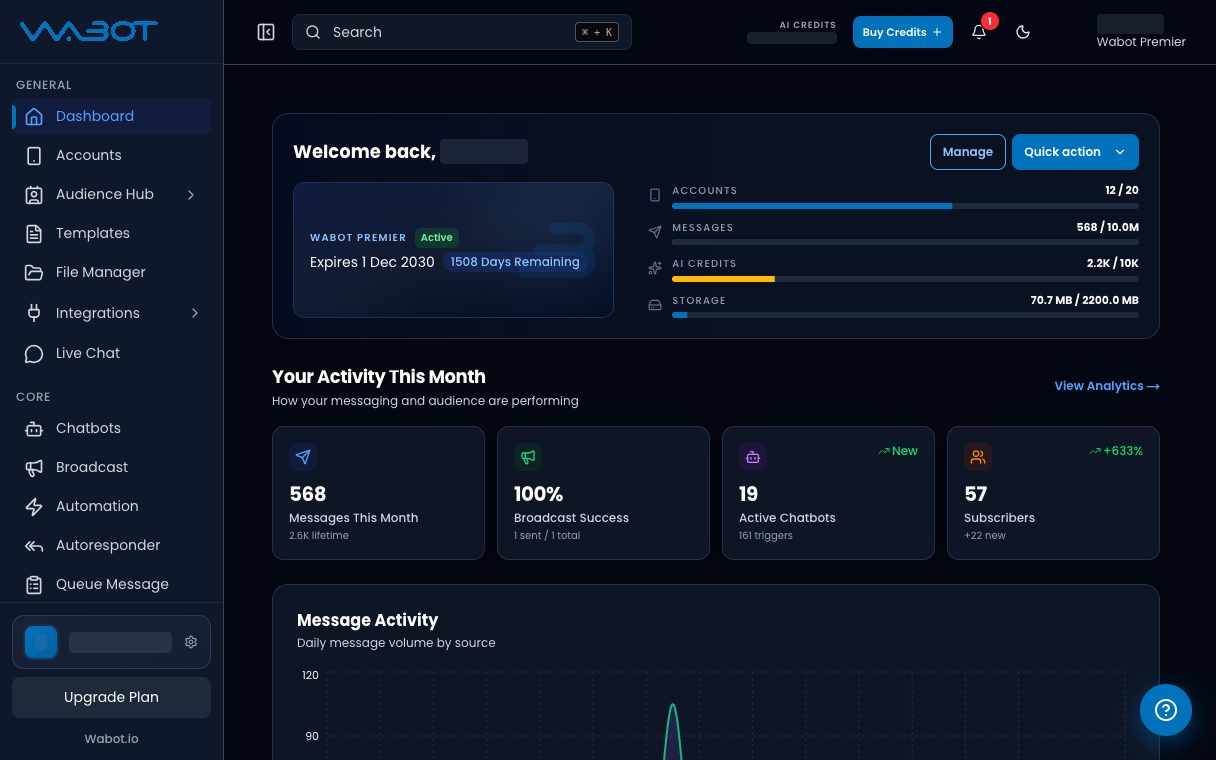Screen dimensions: 1216x760
Task: Open Queue Message page
Action: [111, 584]
